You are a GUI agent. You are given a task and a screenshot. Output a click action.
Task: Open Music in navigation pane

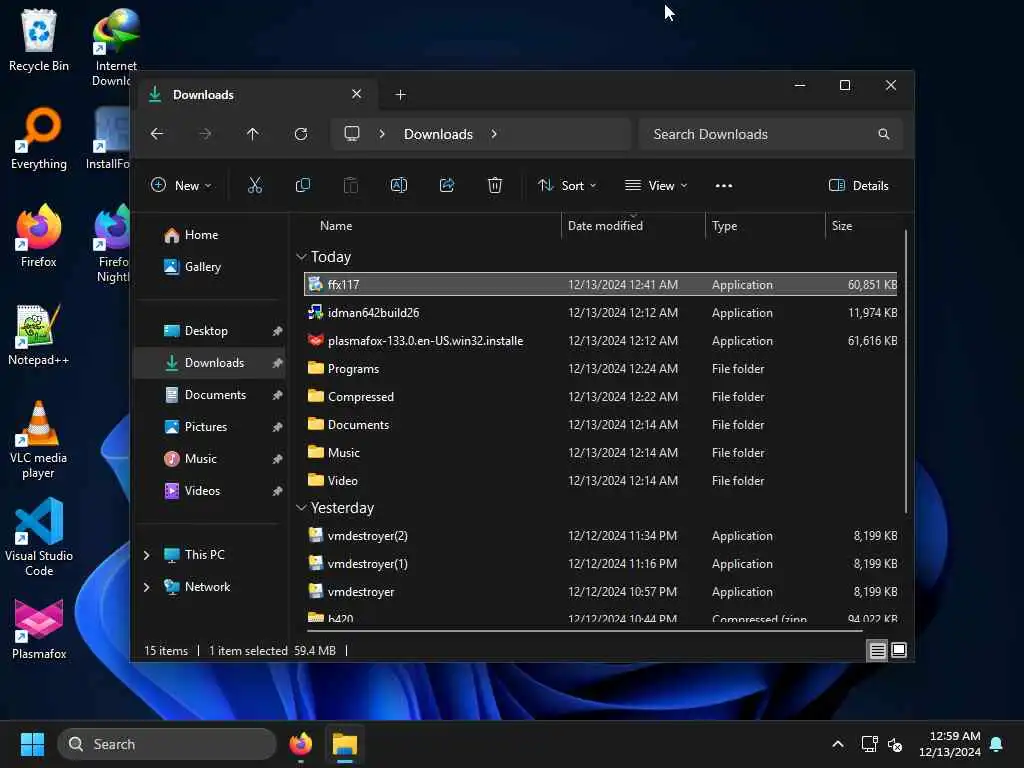pyautogui.click(x=210, y=459)
